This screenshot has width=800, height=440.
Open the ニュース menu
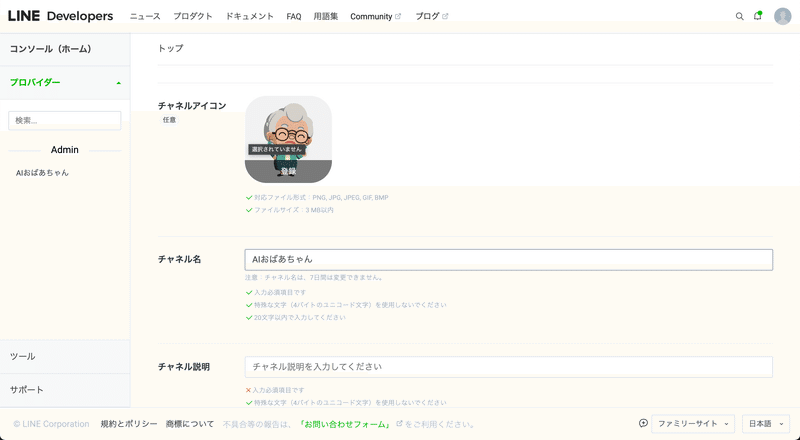pos(145,16)
